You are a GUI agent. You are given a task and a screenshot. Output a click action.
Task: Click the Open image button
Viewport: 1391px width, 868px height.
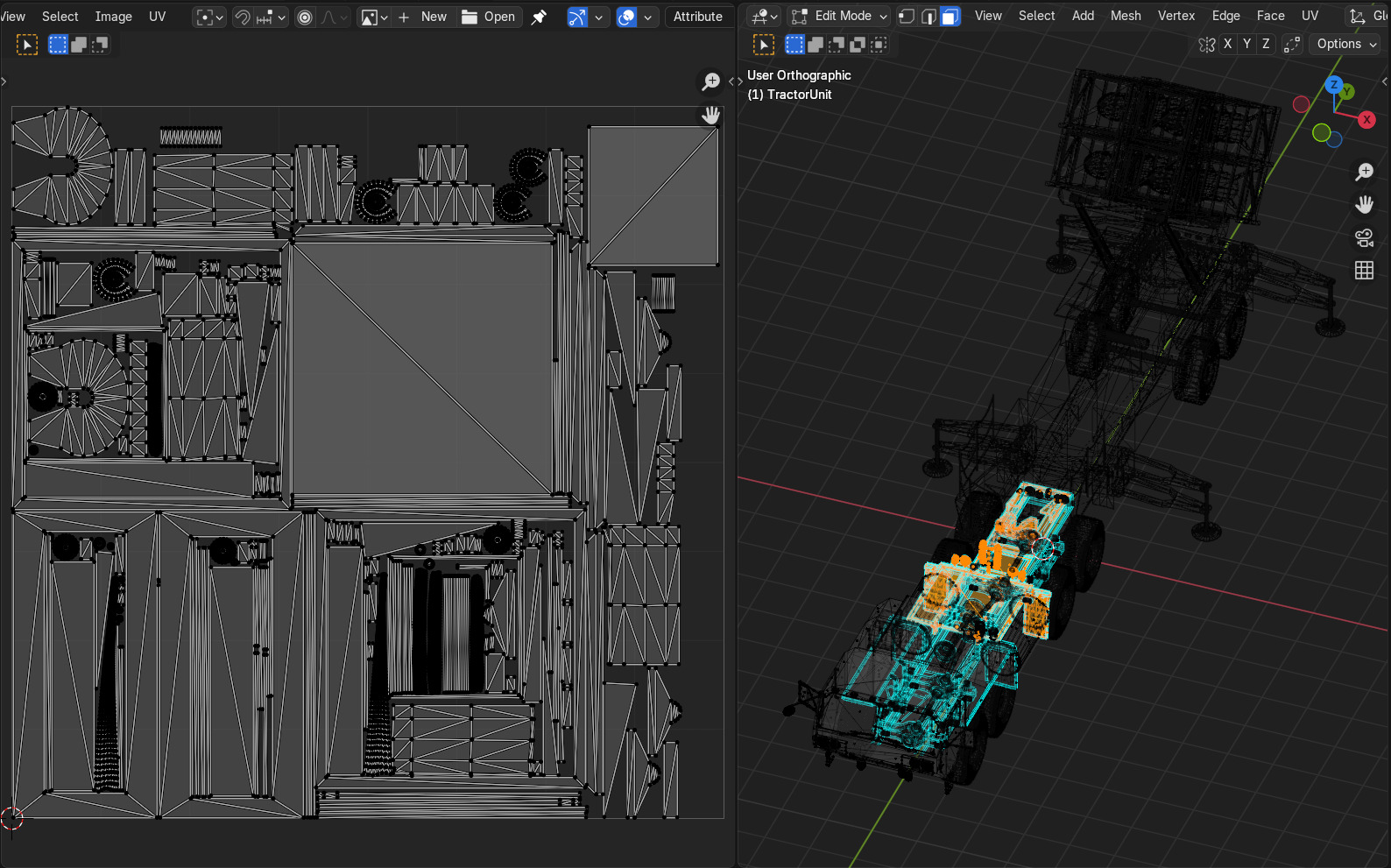tap(490, 17)
